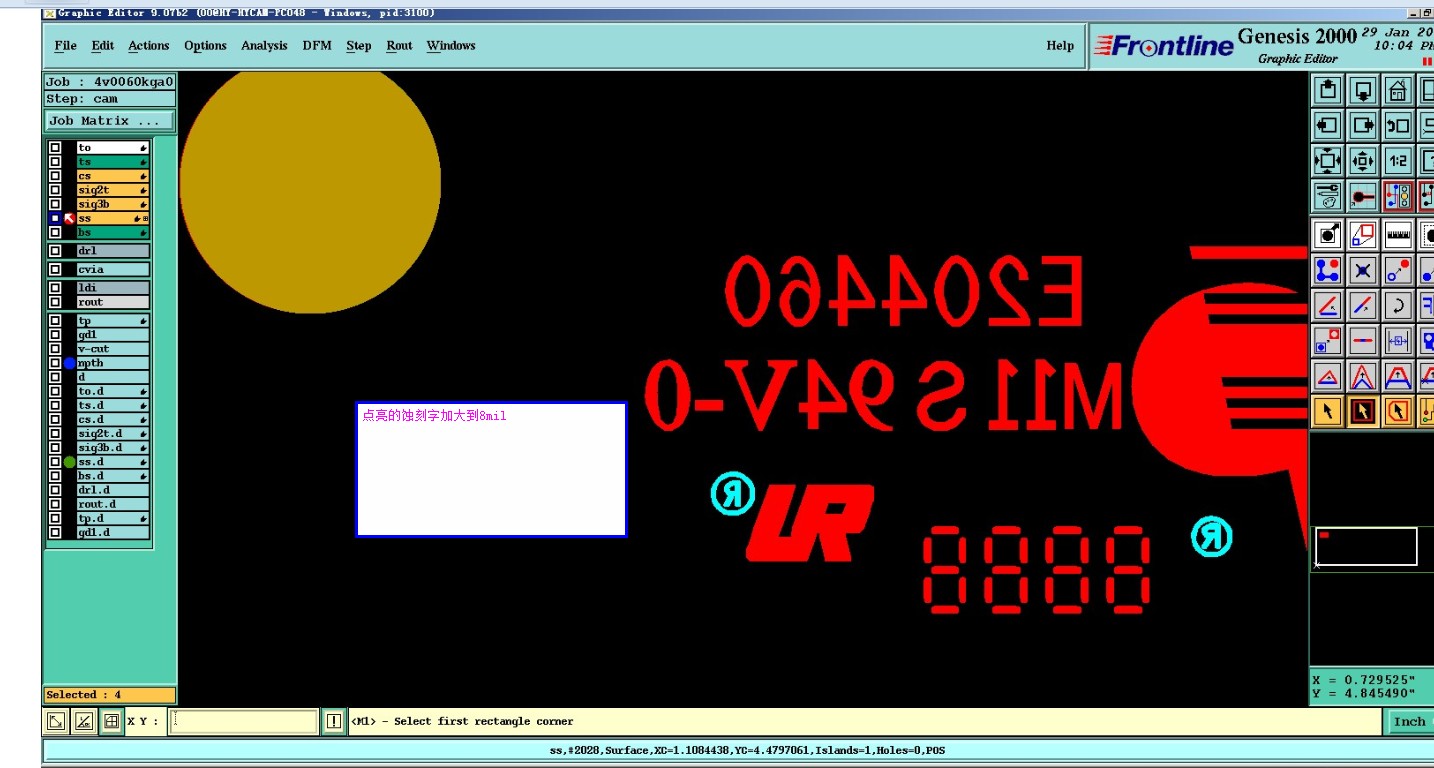Click the angle coordinate mode icon

(84, 721)
